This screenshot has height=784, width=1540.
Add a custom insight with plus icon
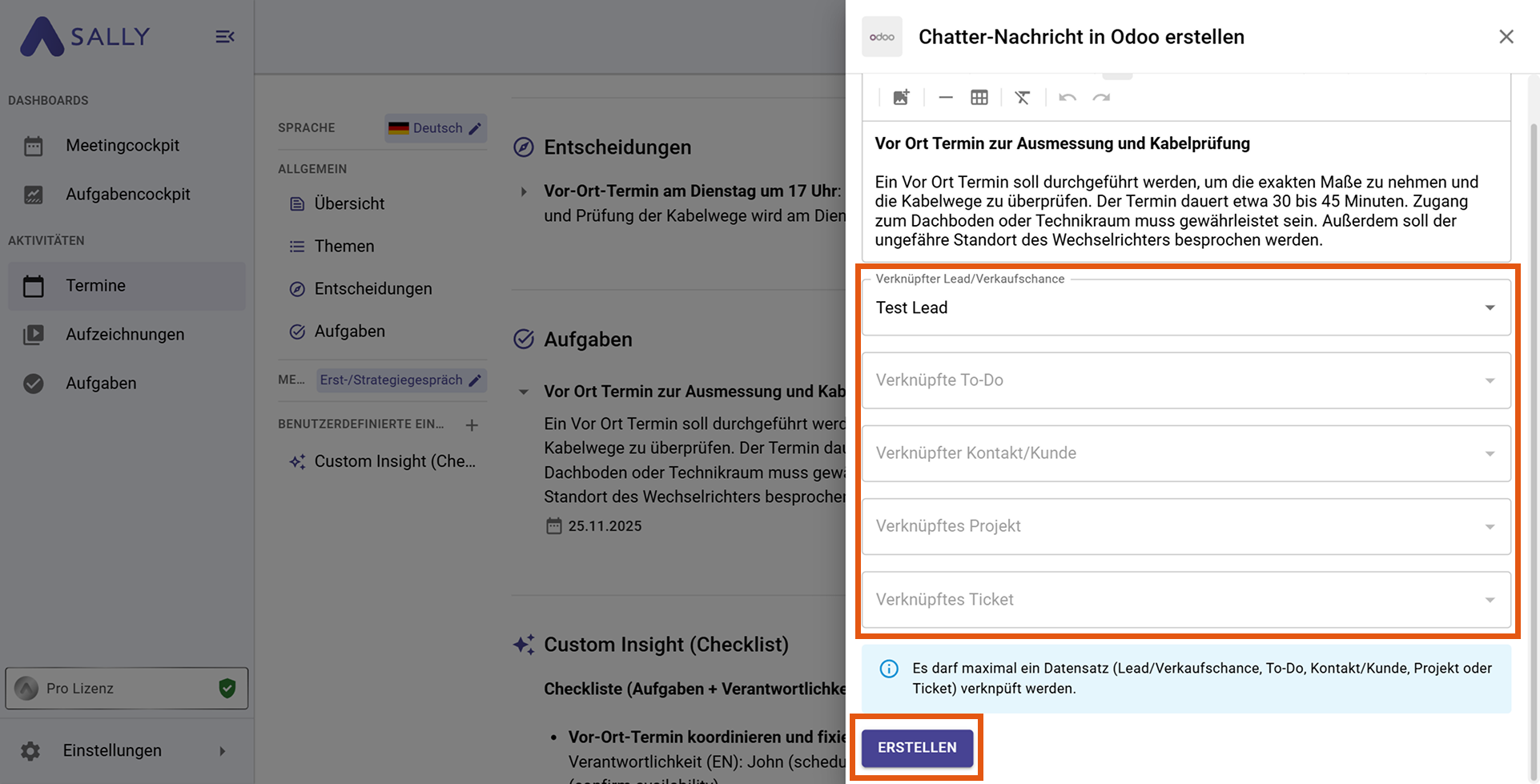pyautogui.click(x=472, y=425)
